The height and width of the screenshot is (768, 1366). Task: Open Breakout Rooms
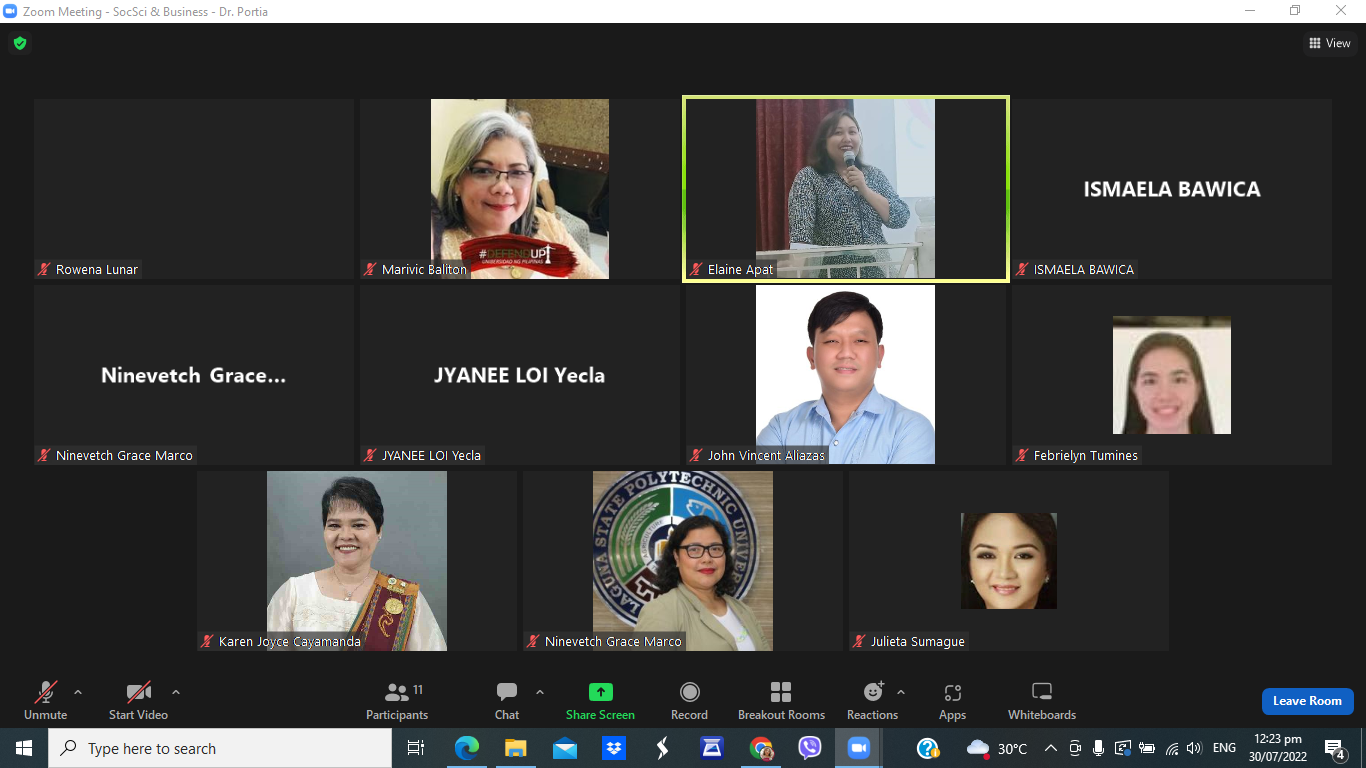click(781, 701)
